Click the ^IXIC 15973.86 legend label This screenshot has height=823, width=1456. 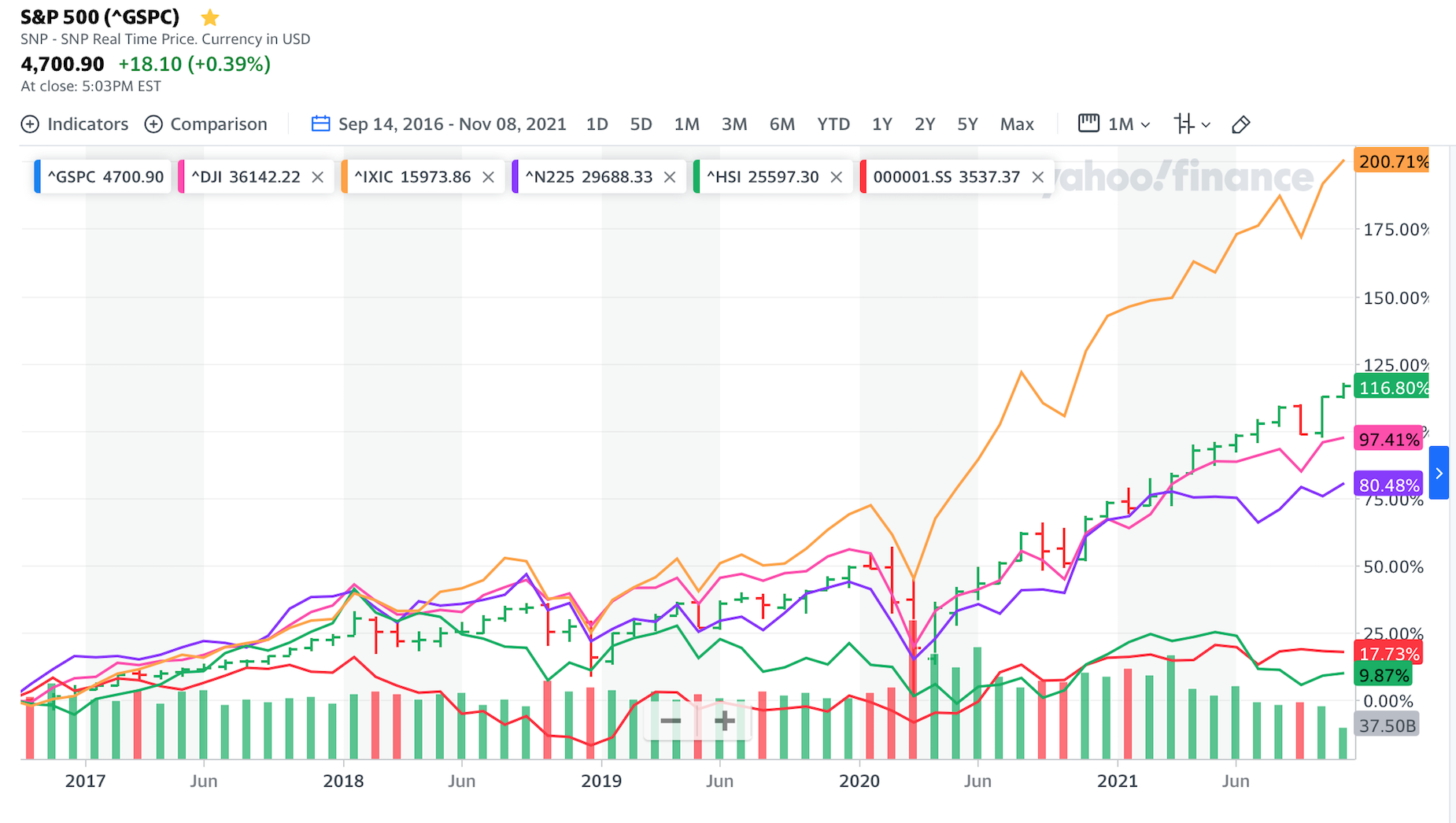[412, 177]
